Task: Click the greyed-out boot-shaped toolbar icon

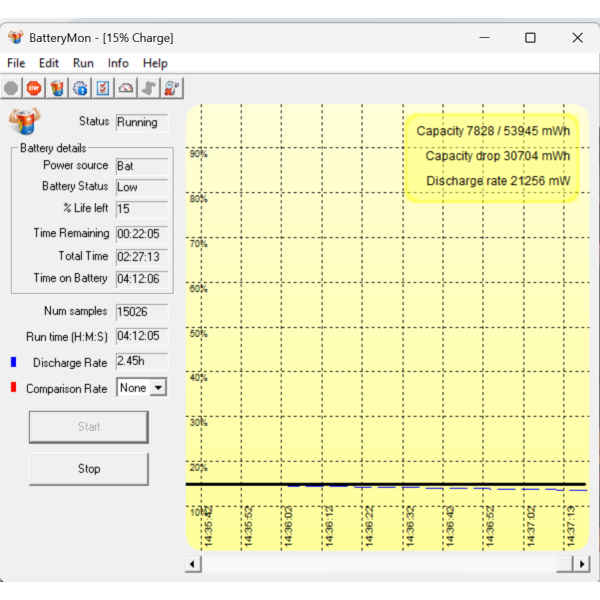Action: (x=149, y=88)
